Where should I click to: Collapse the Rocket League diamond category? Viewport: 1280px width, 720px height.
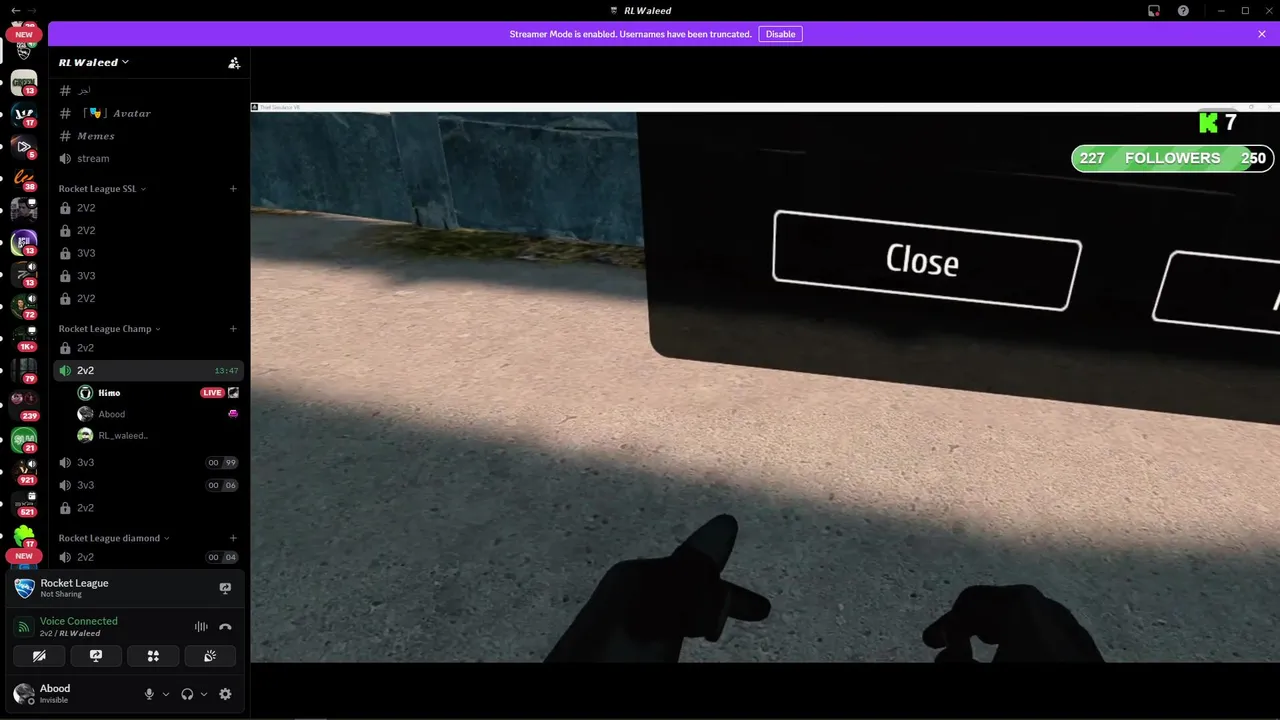point(114,538)
